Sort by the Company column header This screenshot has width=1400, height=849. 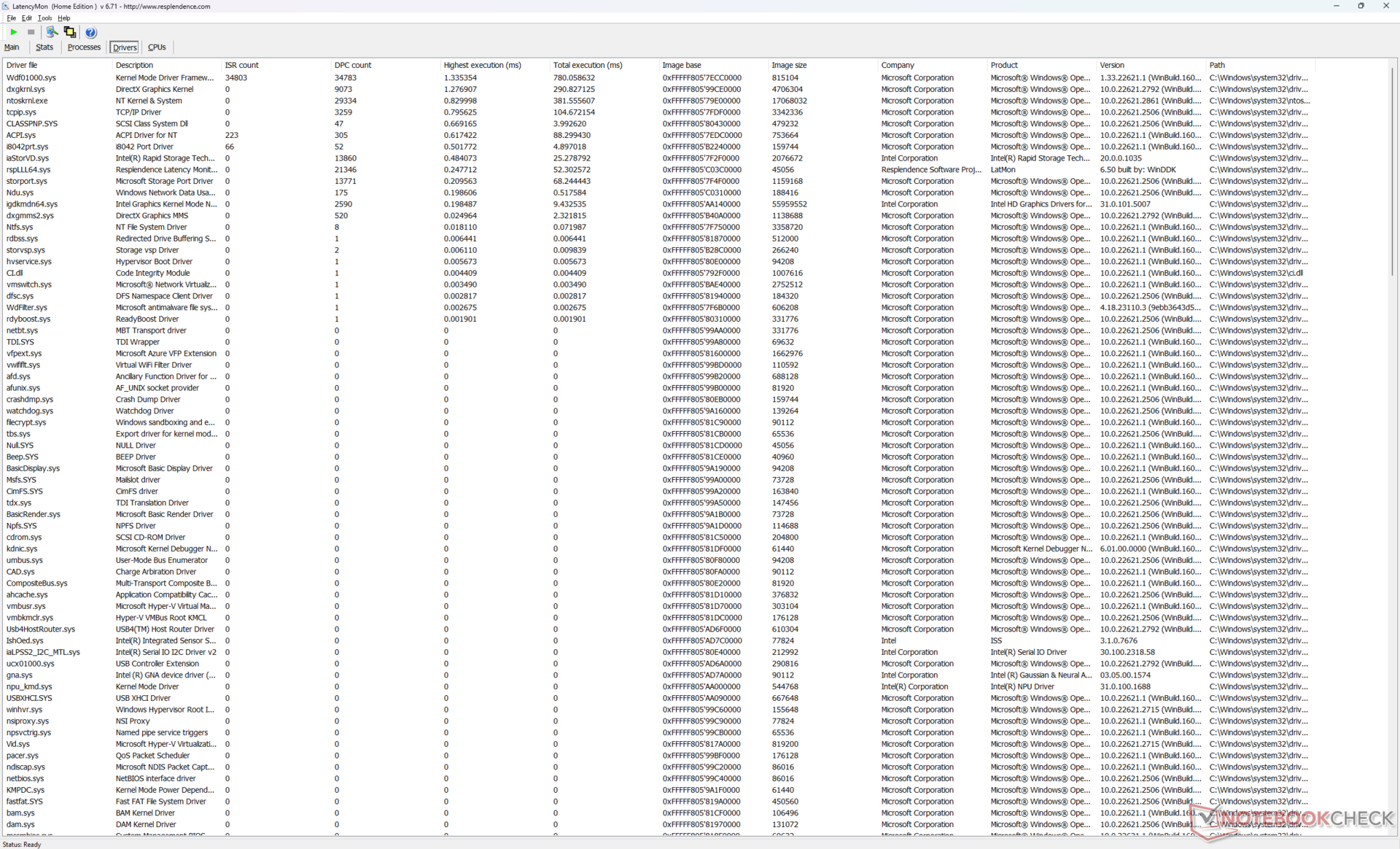click(932, 65)
